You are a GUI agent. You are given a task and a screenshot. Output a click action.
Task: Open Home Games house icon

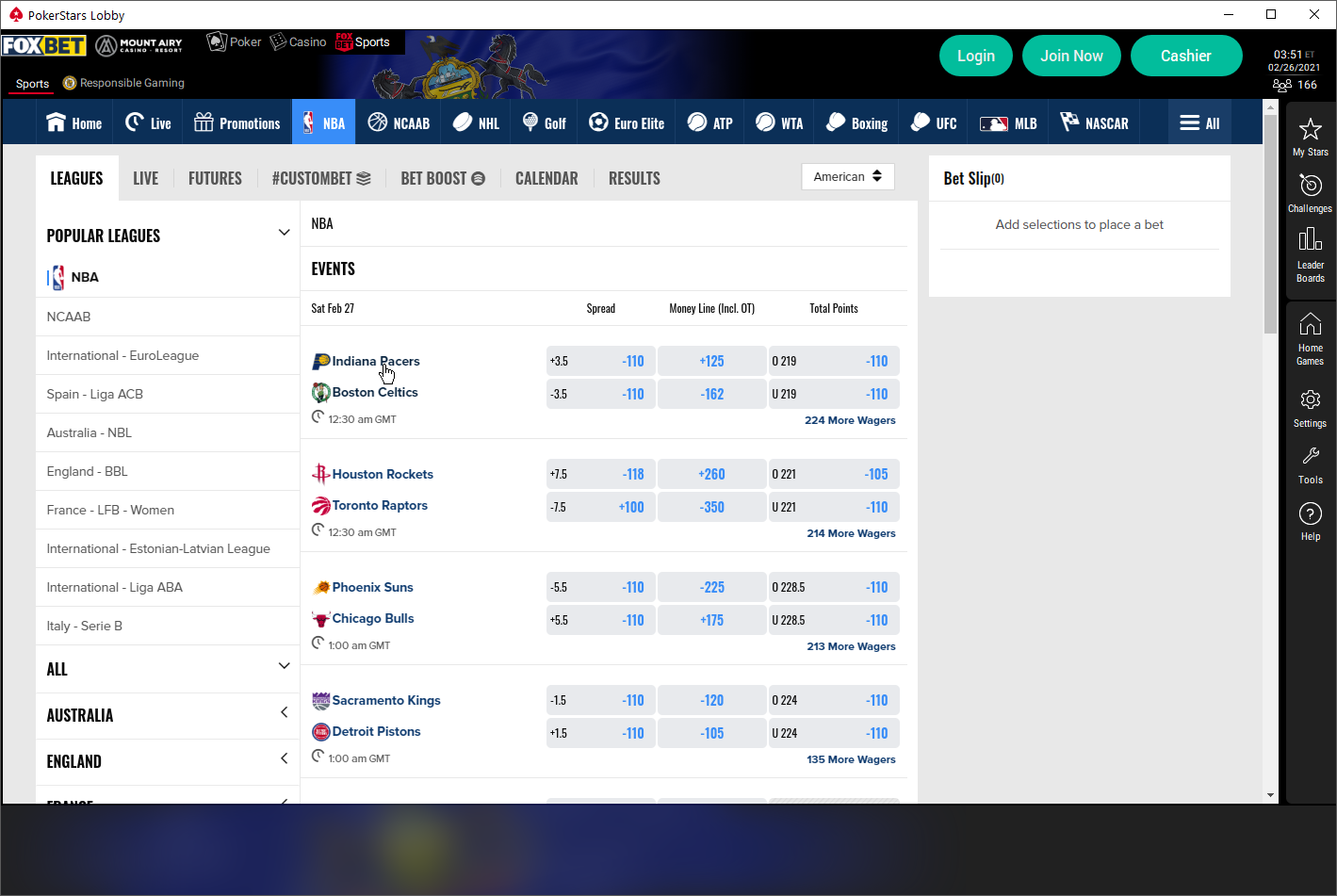1310,324
